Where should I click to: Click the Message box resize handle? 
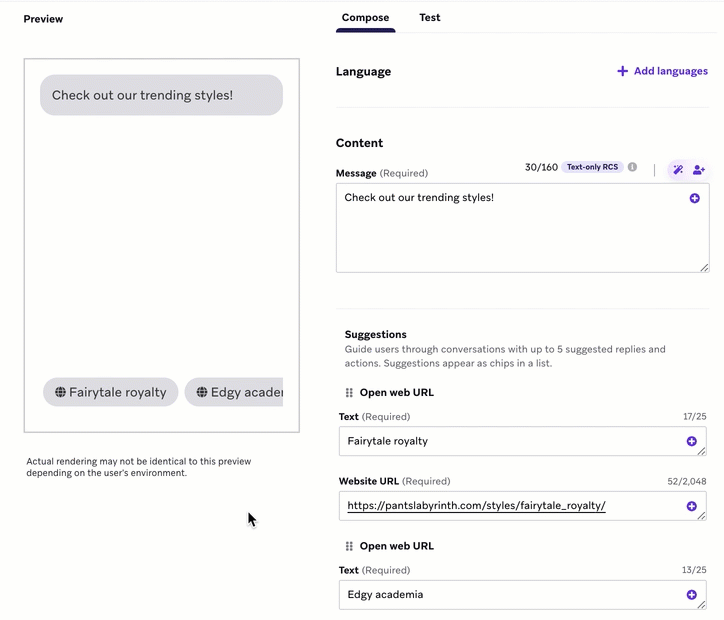pos(704,267)
